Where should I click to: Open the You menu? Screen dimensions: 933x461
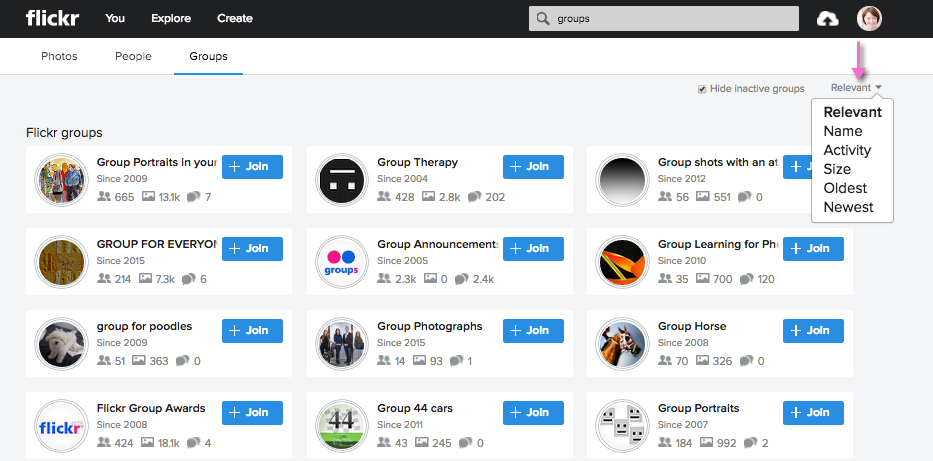(115, 18)
